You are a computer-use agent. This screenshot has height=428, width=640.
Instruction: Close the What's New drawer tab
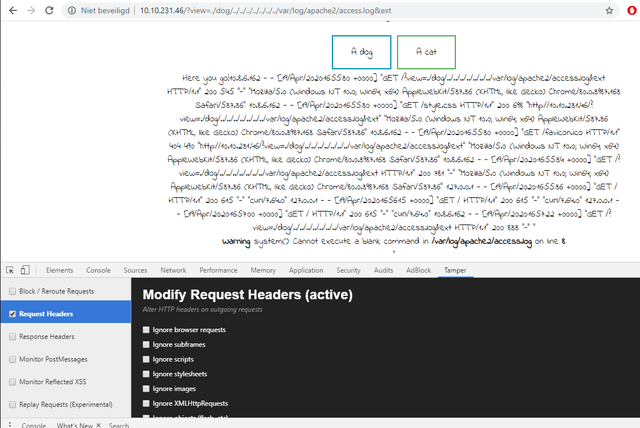coord(98,425)
